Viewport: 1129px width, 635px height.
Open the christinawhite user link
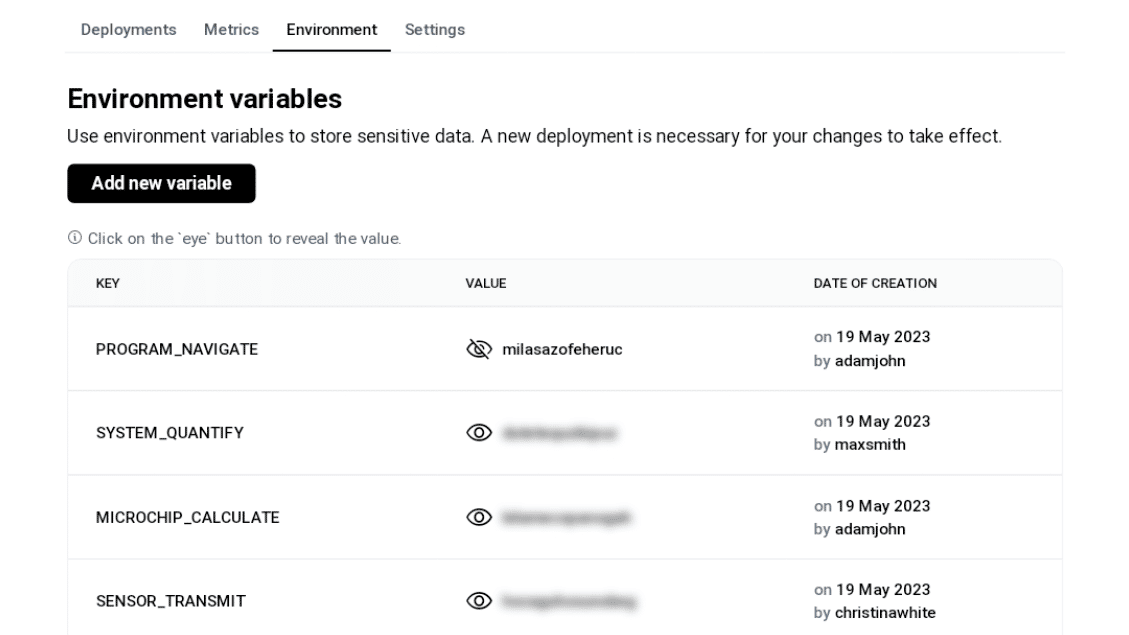pos(885,613)
